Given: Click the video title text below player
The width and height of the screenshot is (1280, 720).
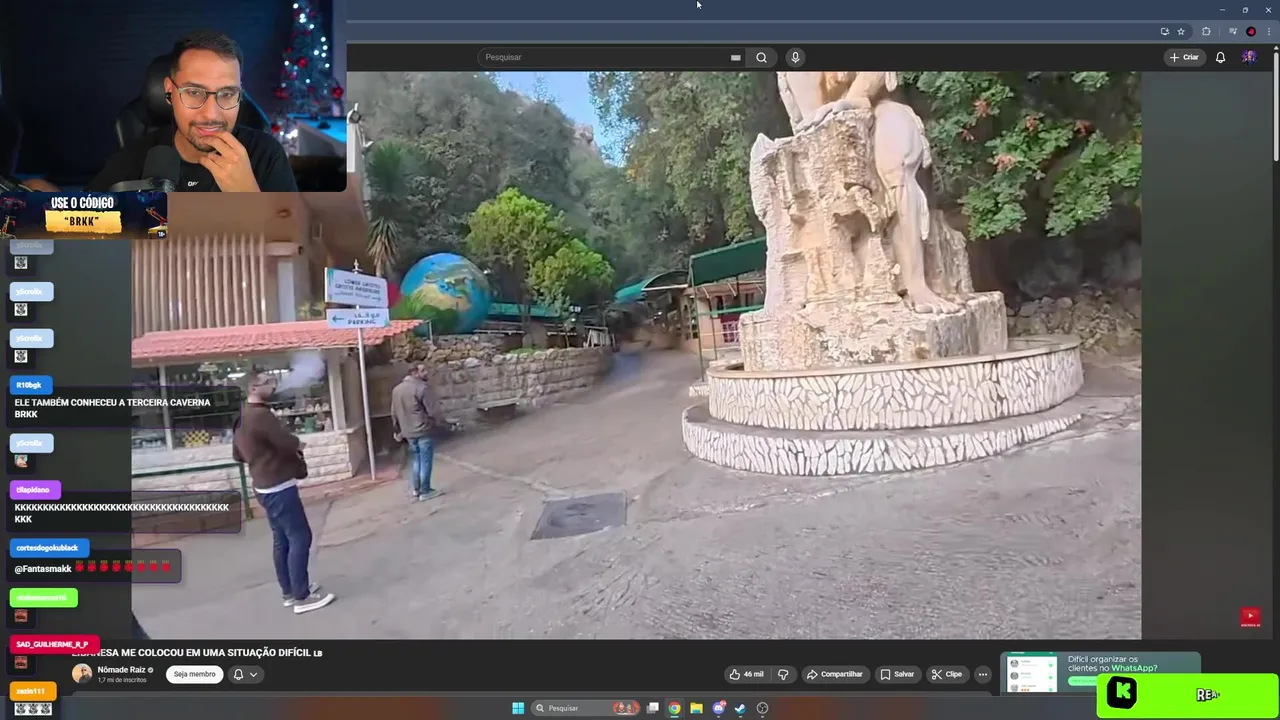Looking at the screenshot, I should [x=197, y=652].
